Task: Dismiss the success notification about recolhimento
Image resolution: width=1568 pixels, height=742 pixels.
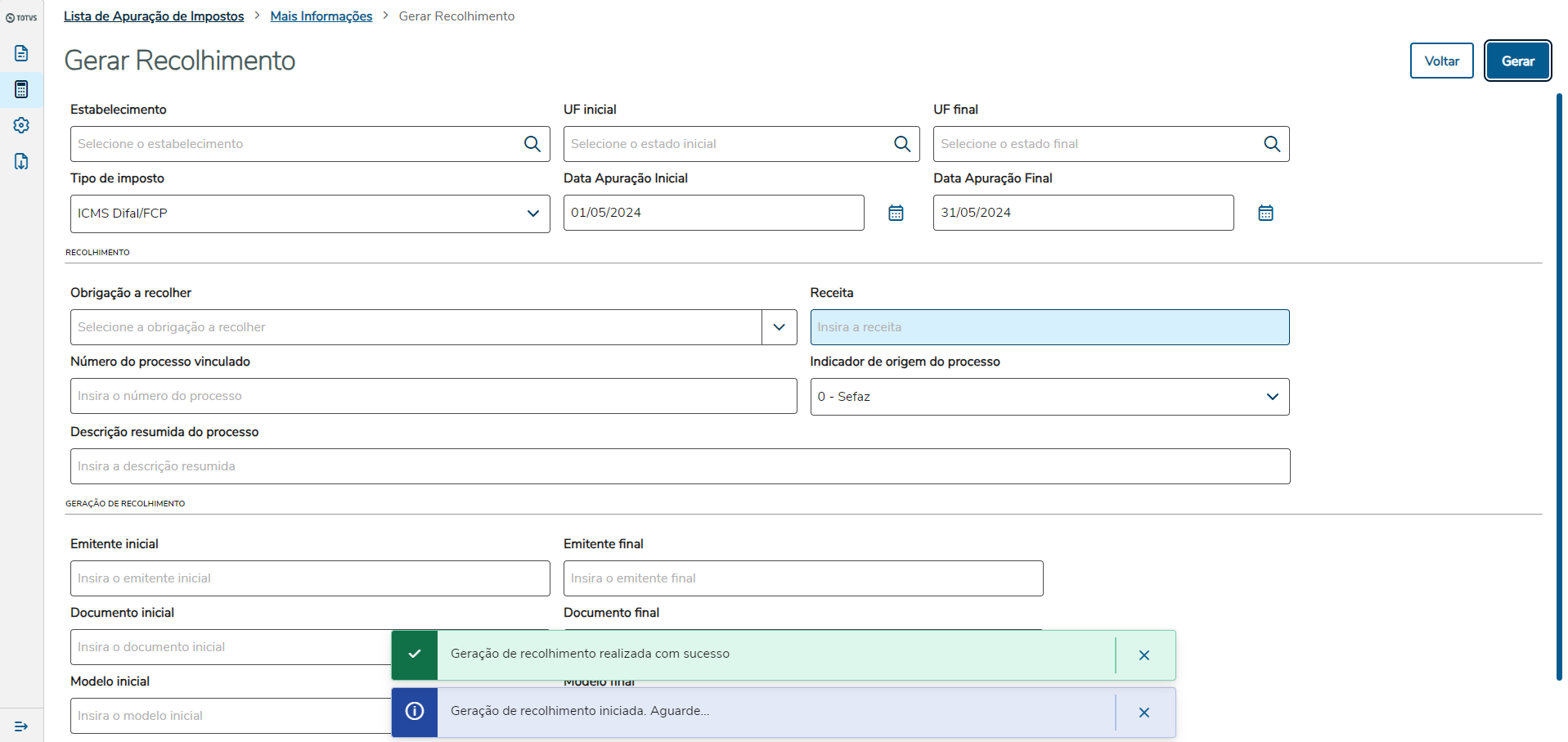Action: point(1143,655)
